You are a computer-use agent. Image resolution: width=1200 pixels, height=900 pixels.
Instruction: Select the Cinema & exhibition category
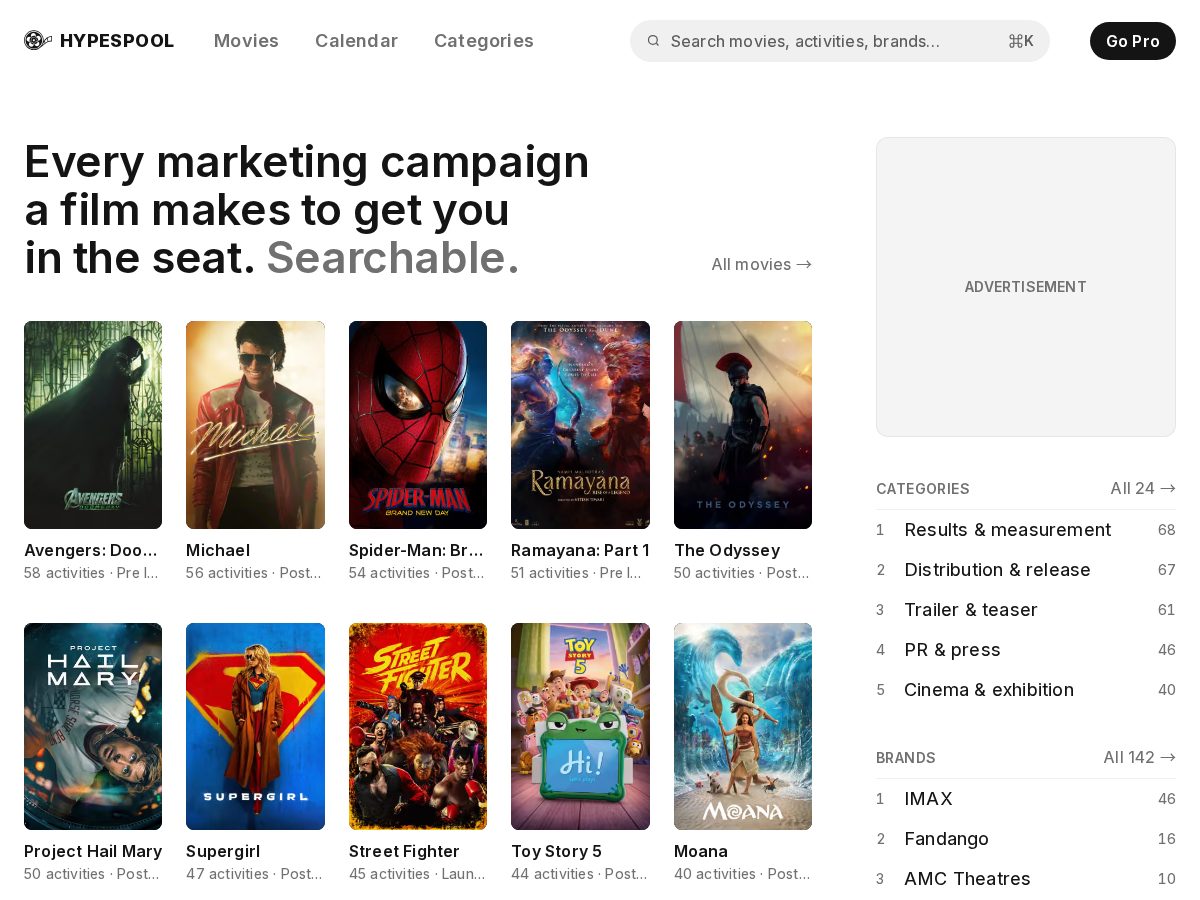pyautogui.click(x=1026, y=690)
